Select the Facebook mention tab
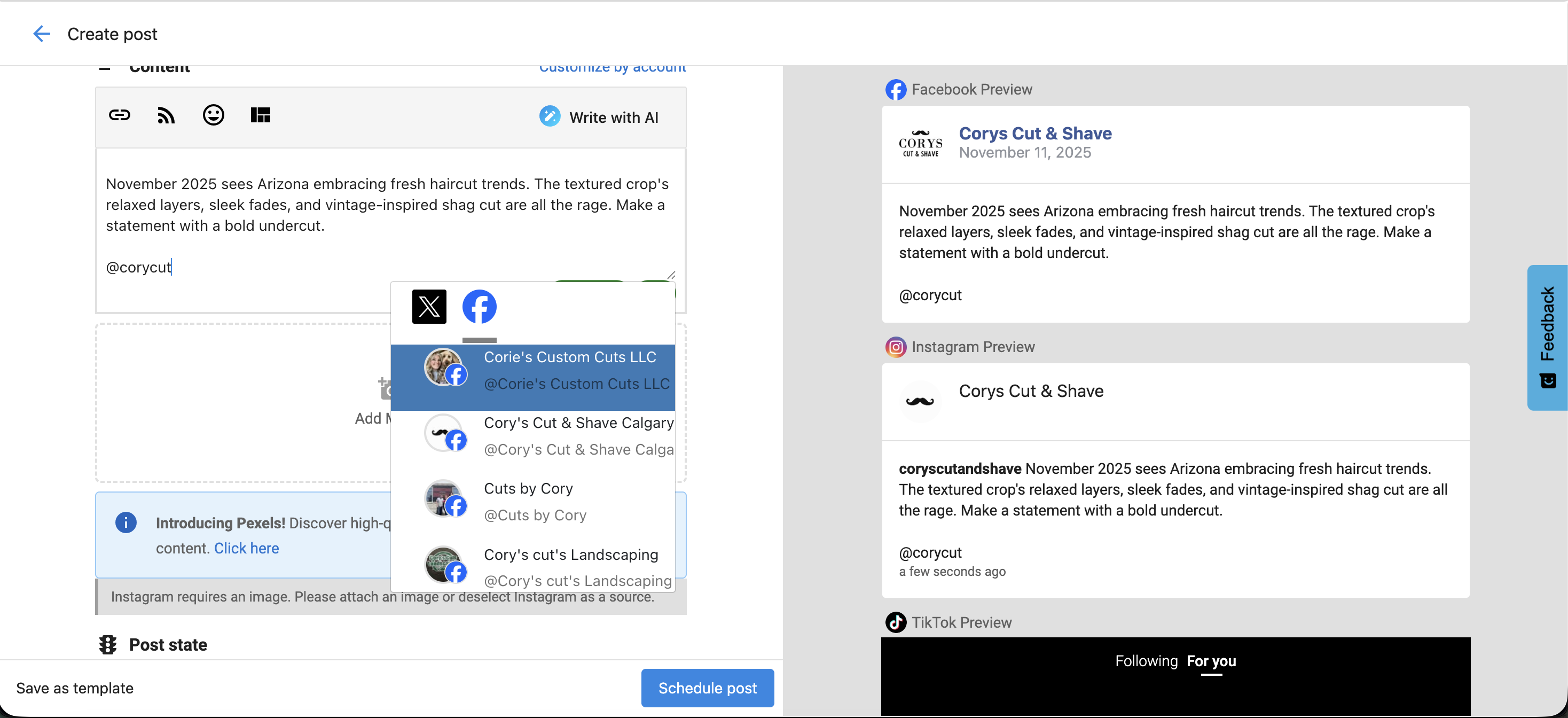Image resolution: width=1568 pixels, height=718 pixels. click(x=479, y=306)
